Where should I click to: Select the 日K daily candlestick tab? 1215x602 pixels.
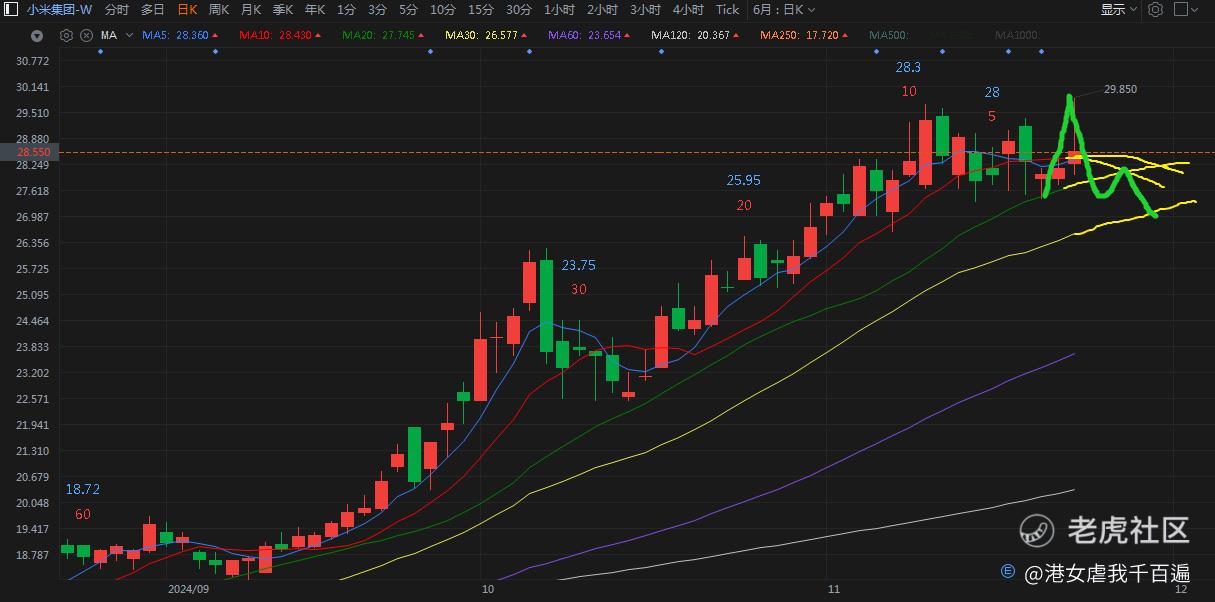187,9
